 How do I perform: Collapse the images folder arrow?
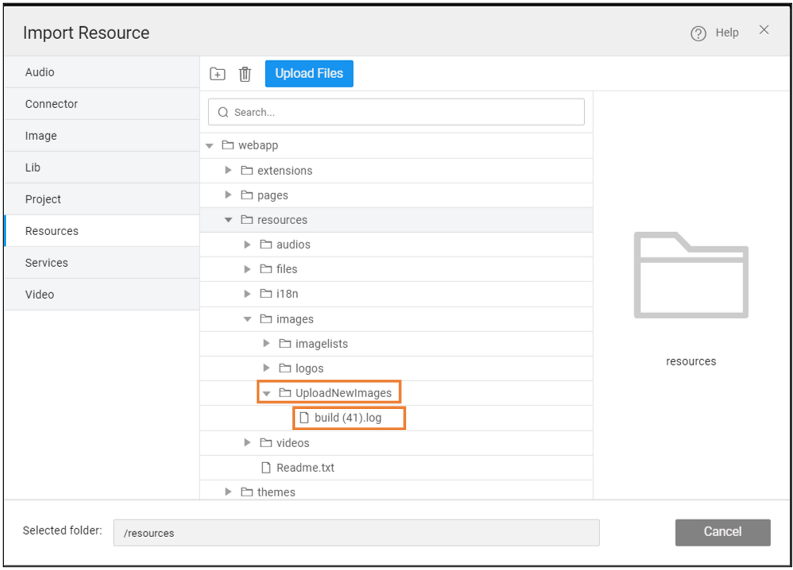click(x=248, y=319)
